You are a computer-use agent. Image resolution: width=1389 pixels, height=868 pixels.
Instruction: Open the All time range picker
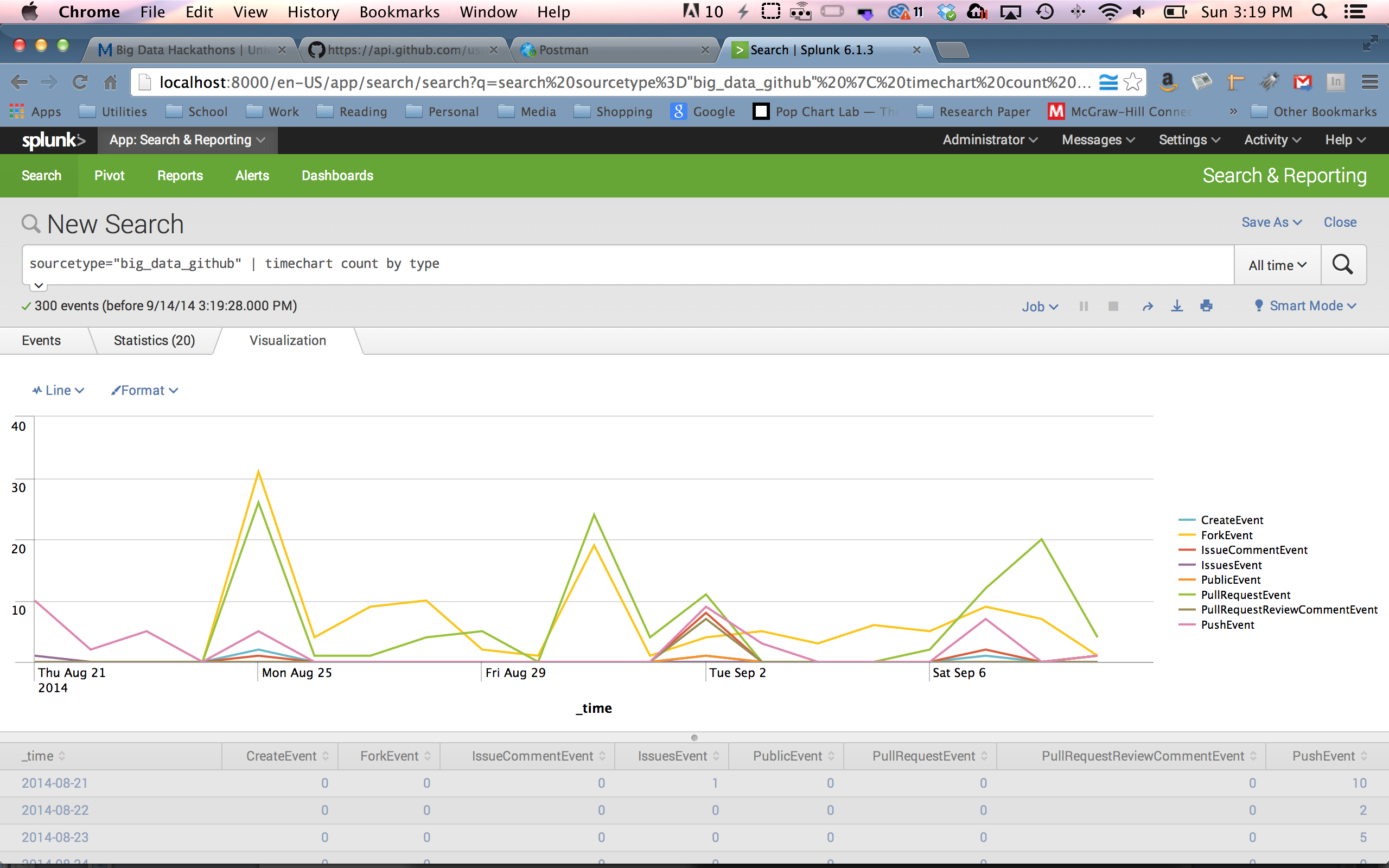tap(1277, 265)
